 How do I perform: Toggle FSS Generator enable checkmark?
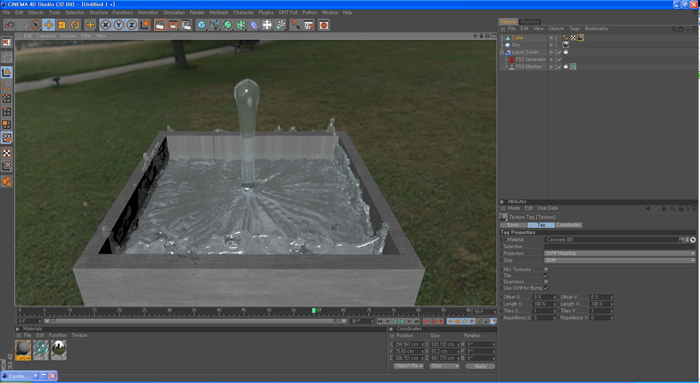point(559,59)
